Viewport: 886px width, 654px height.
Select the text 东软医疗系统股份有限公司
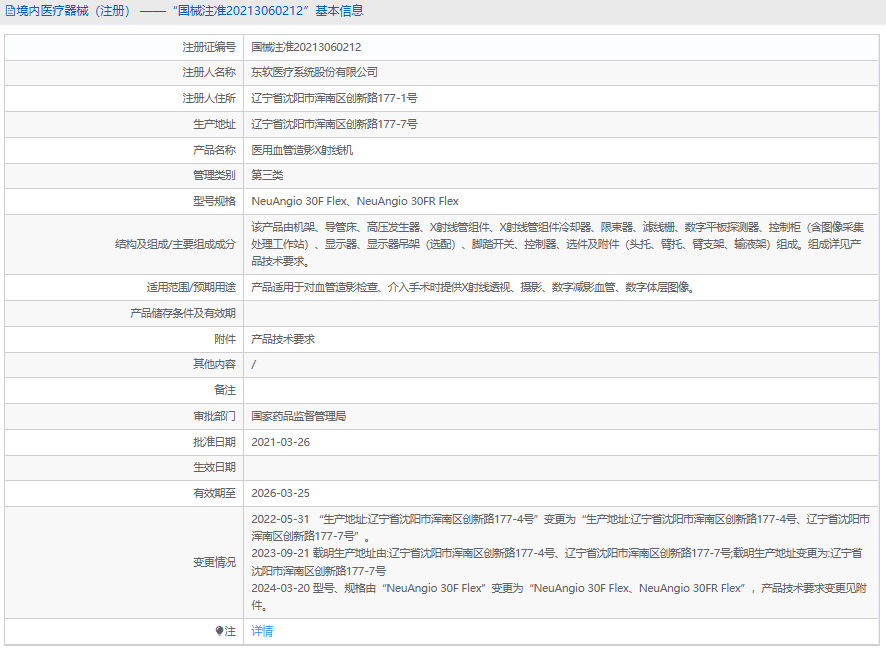pos(314,72)
